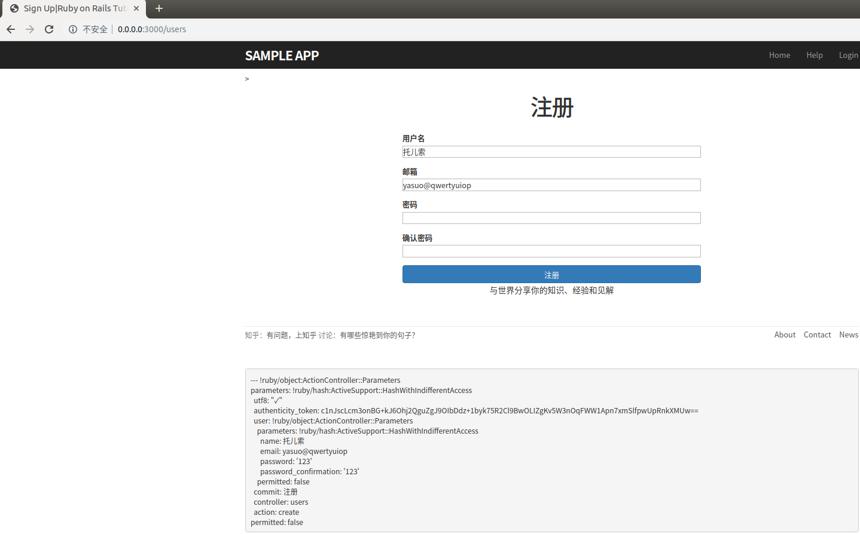
Task: Open the News footer link
Action: pyautogui.click(x=848, y=334)
